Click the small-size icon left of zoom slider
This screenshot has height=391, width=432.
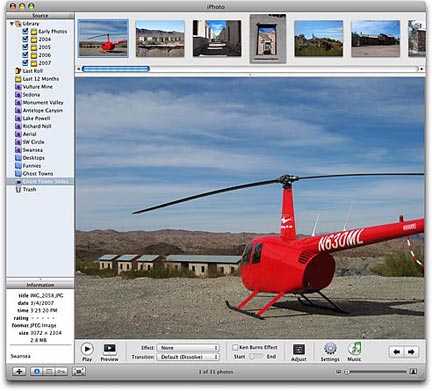(x=339, y=371)
